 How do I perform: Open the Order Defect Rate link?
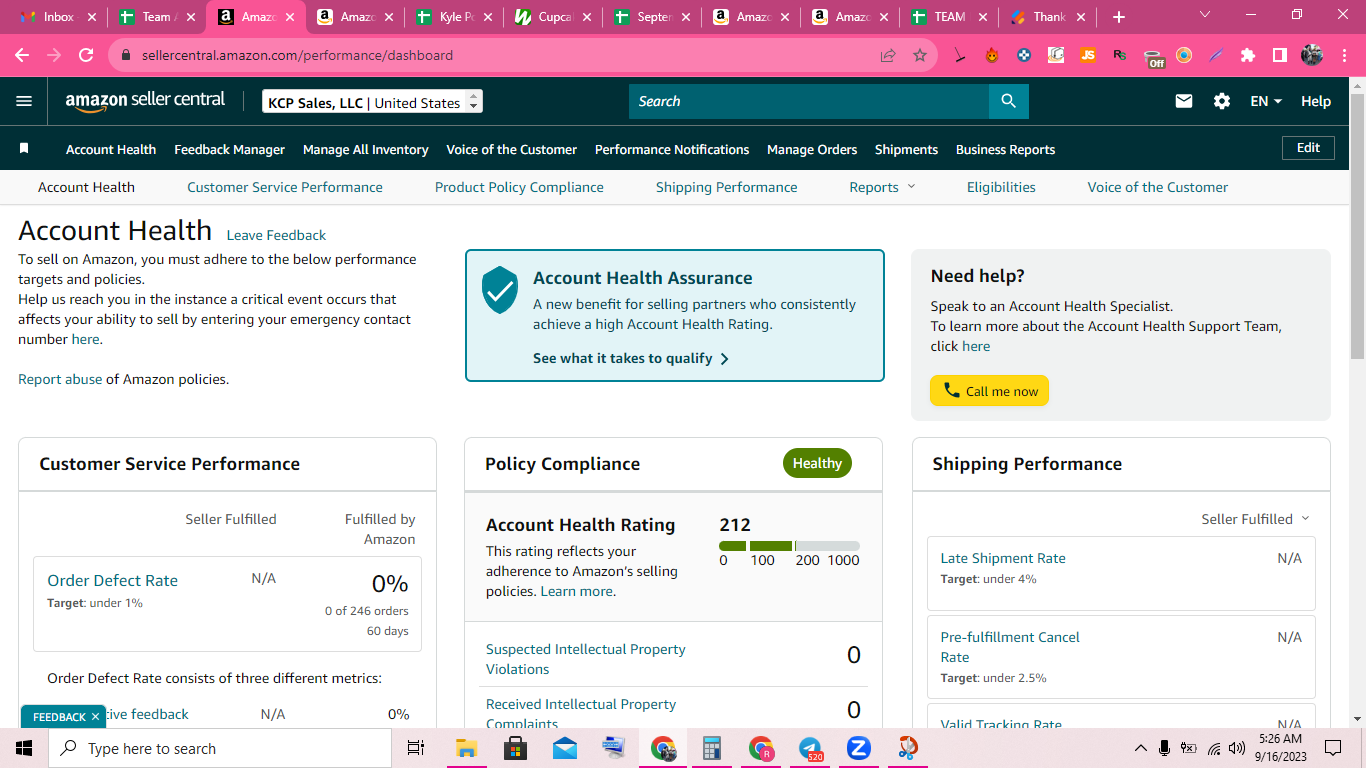click(x=112, y=580)
